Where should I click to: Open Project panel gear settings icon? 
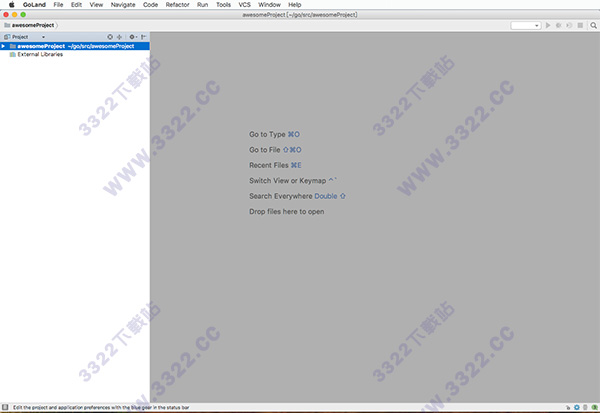pyautogui.click(x=132, y=37)
